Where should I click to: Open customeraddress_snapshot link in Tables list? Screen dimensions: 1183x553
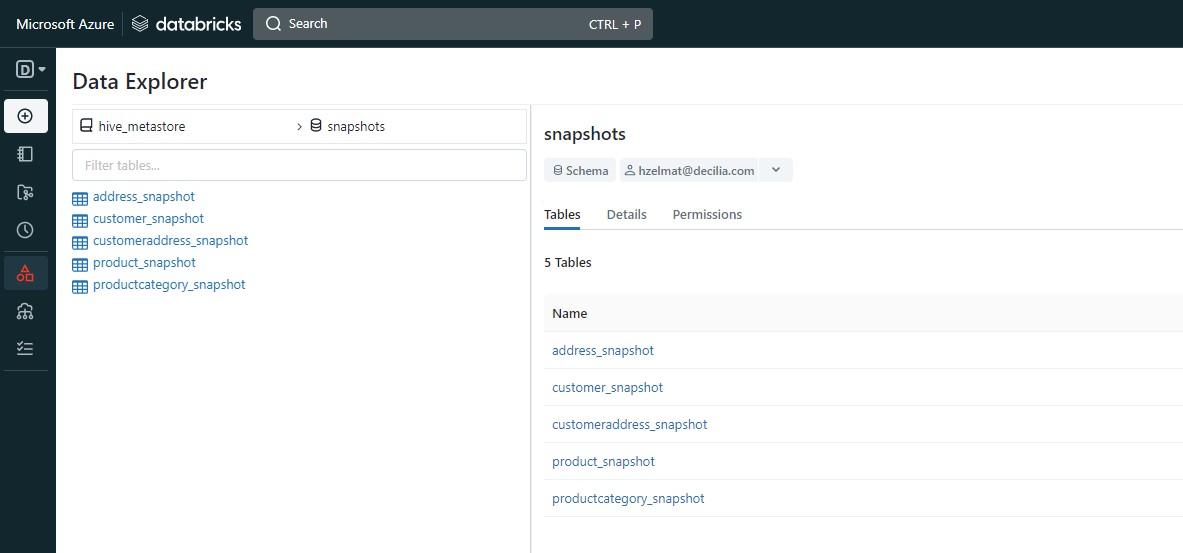[630, 425]
